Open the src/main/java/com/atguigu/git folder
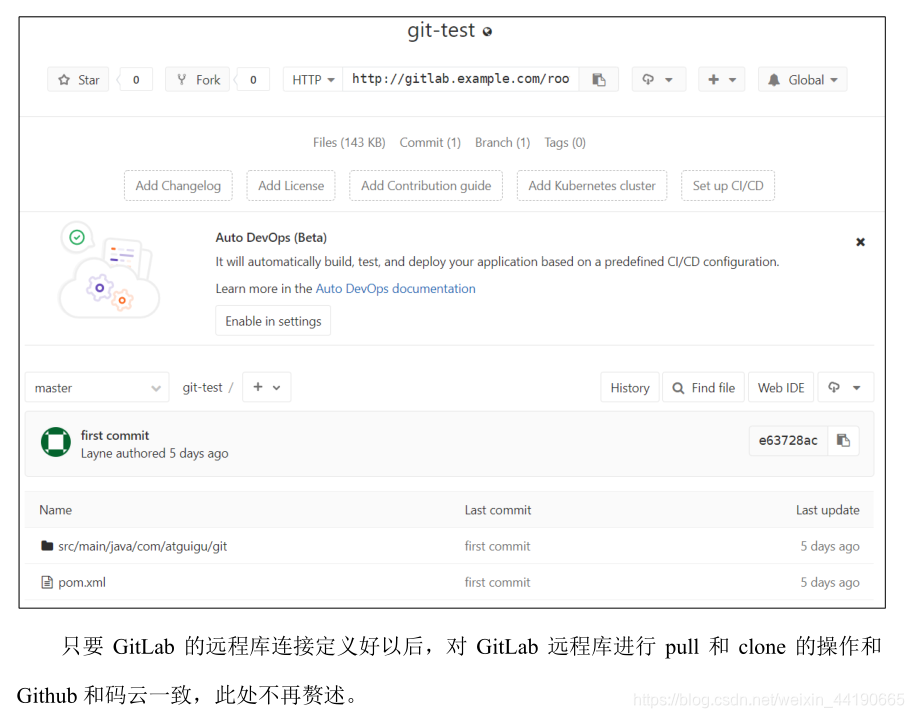914x718 pixels. coord(142,547)
